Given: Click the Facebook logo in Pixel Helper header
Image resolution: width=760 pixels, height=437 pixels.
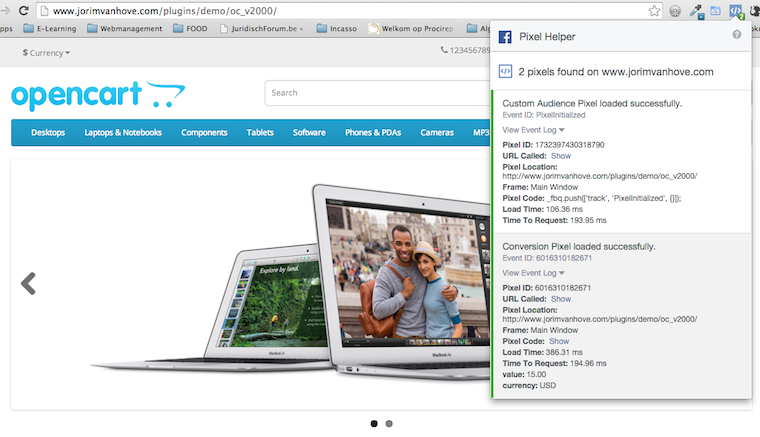Looking at the screenshot, I should (505, 37).
